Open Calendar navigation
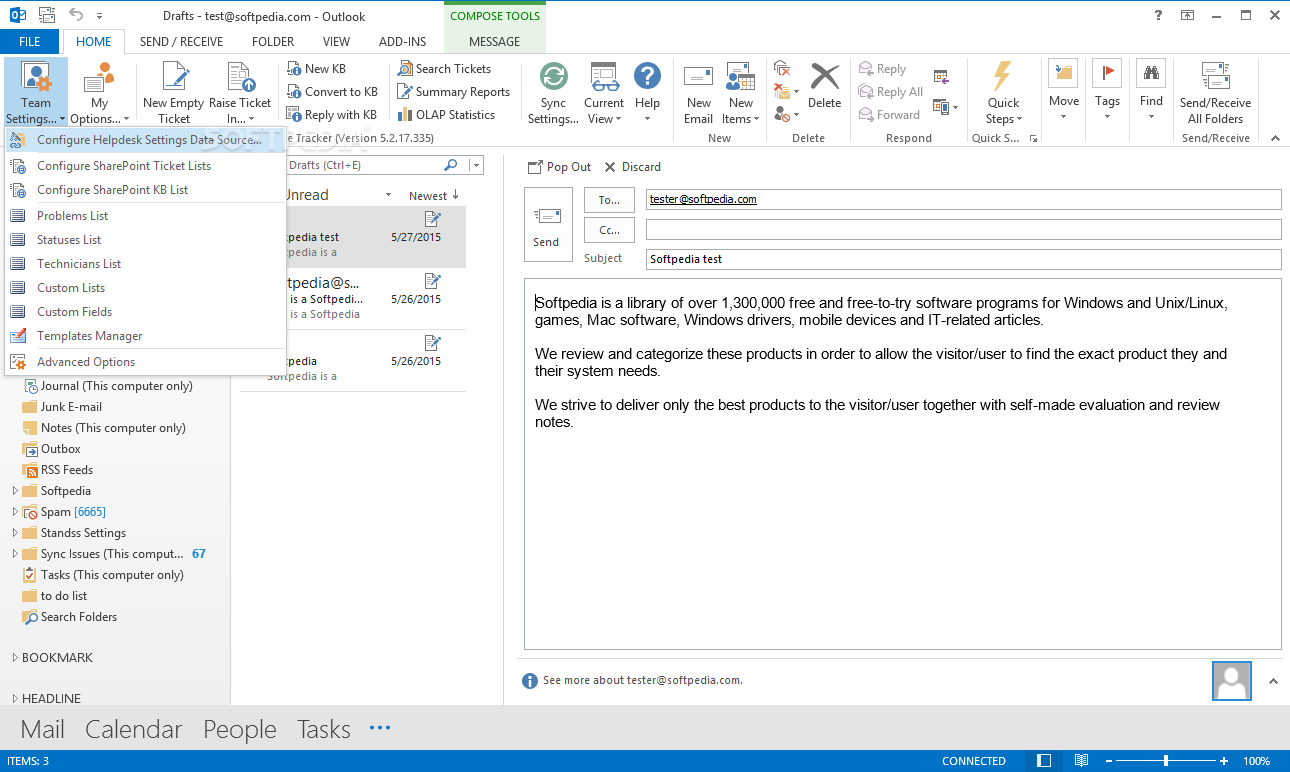This screenshot has height=772, width=1290. click(x=134, y=730)
